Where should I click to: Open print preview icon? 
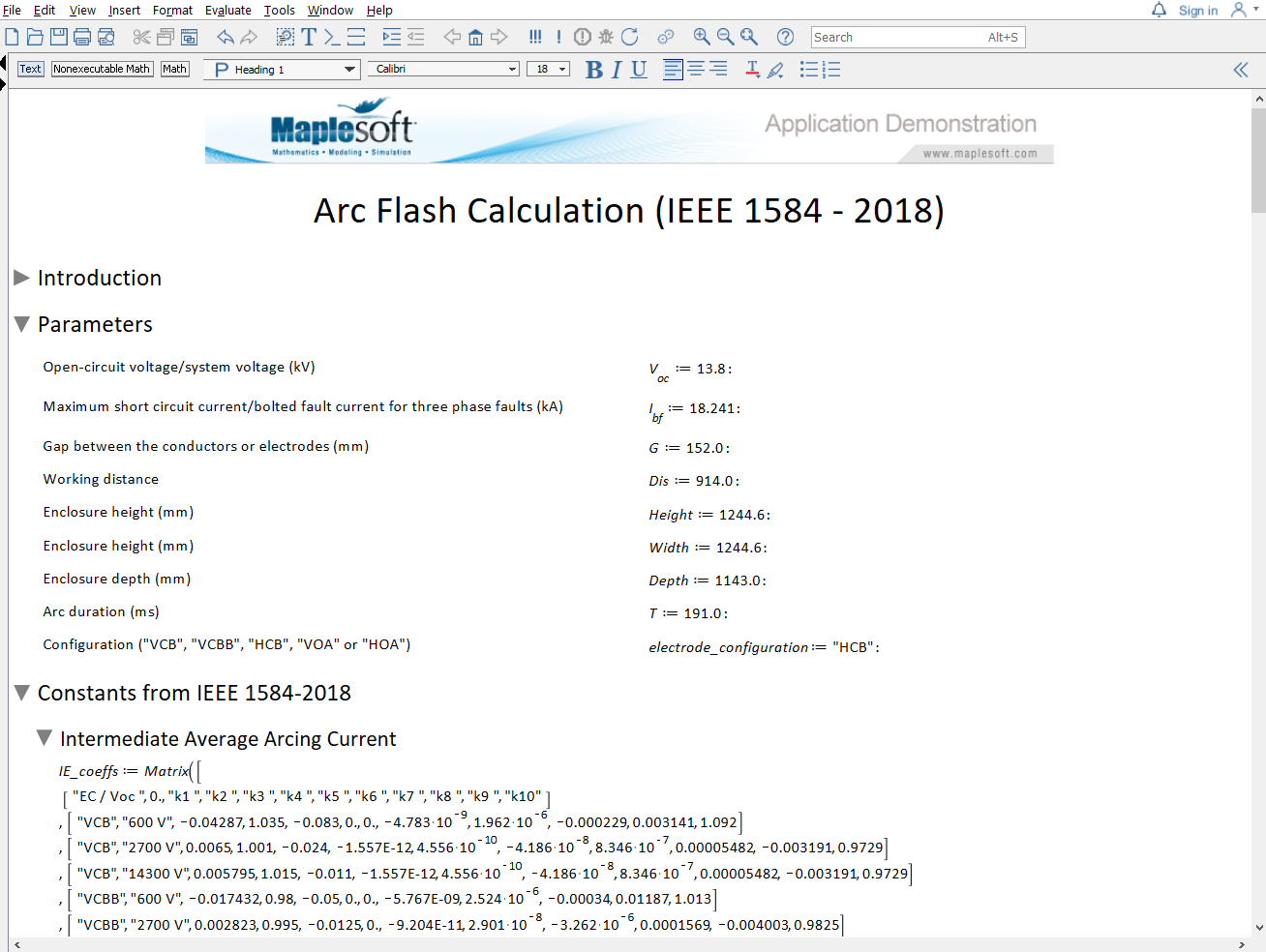tap(106, 37)
